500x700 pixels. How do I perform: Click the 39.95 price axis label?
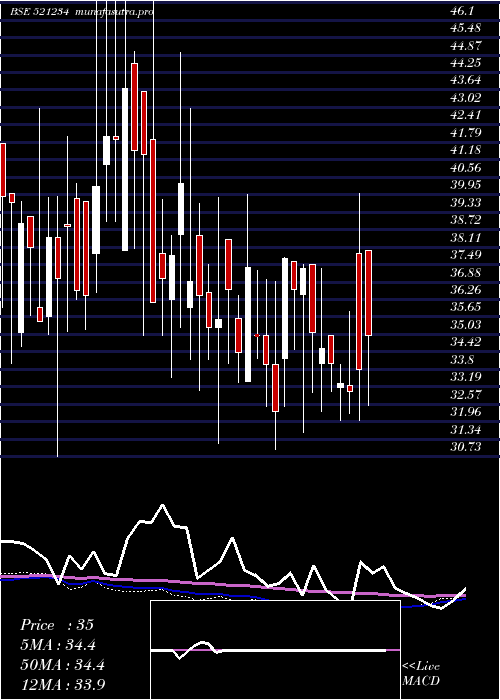tap(465, 185)
